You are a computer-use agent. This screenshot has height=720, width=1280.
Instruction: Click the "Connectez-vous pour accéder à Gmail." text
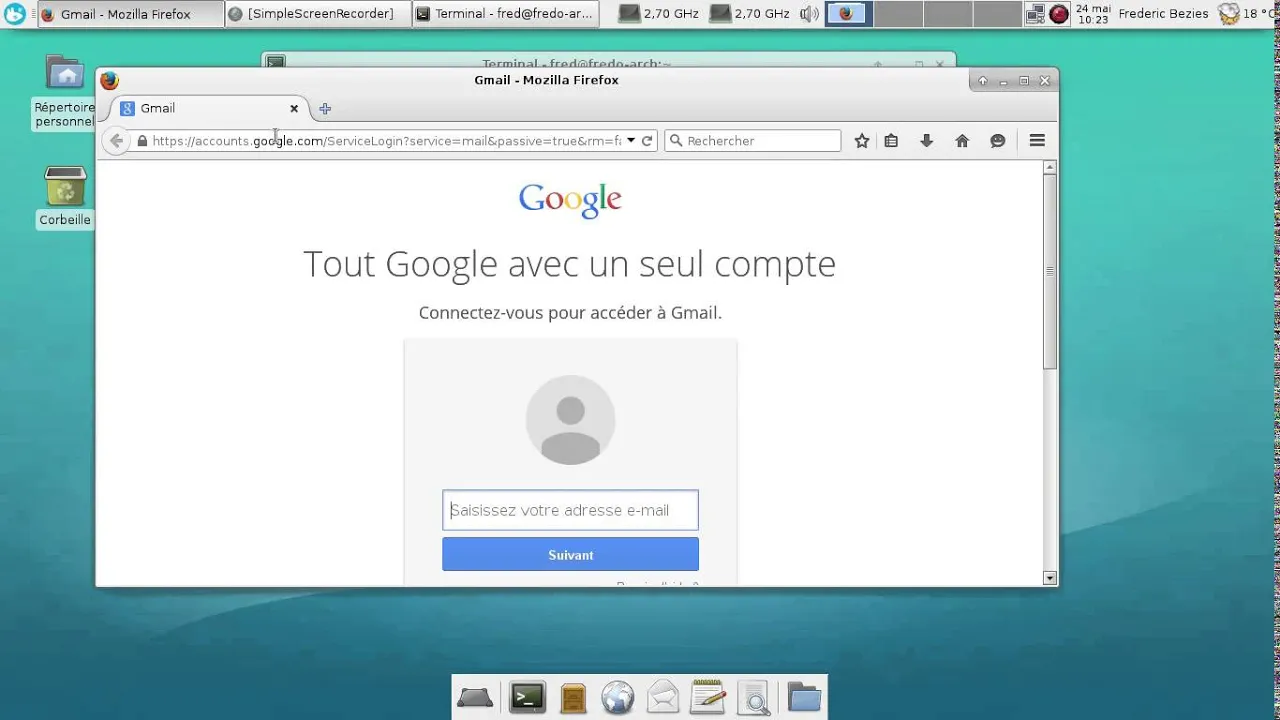pyautogui.click(x=570, y=313)
